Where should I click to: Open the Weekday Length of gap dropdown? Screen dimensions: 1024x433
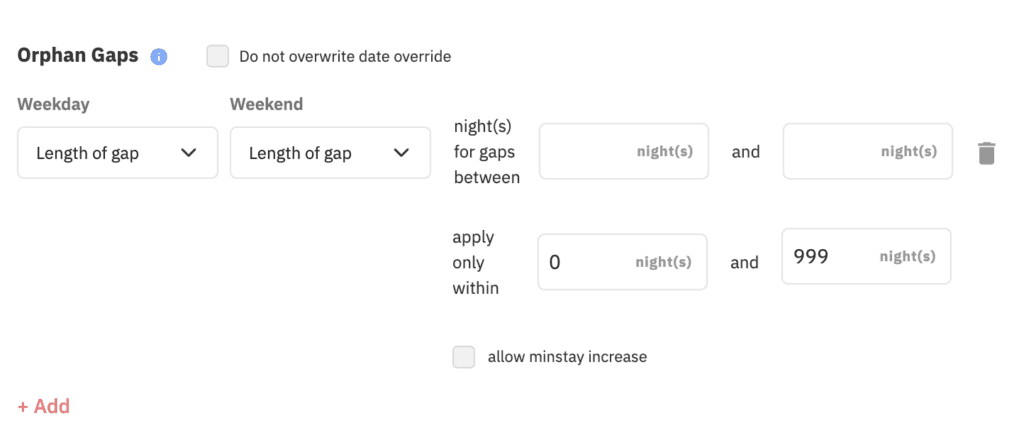click(117, 153)
